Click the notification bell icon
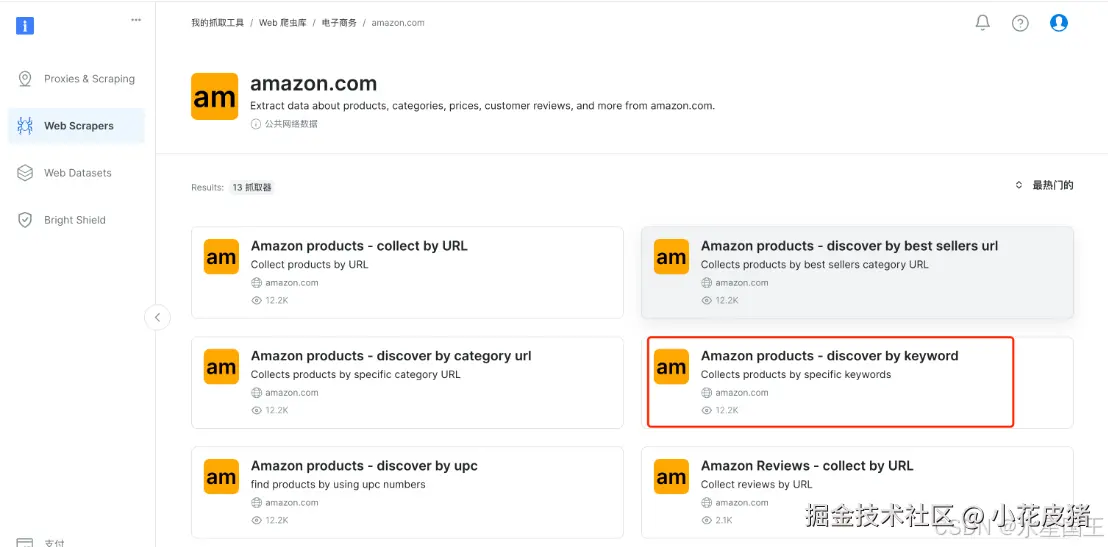 coord(982,23)
